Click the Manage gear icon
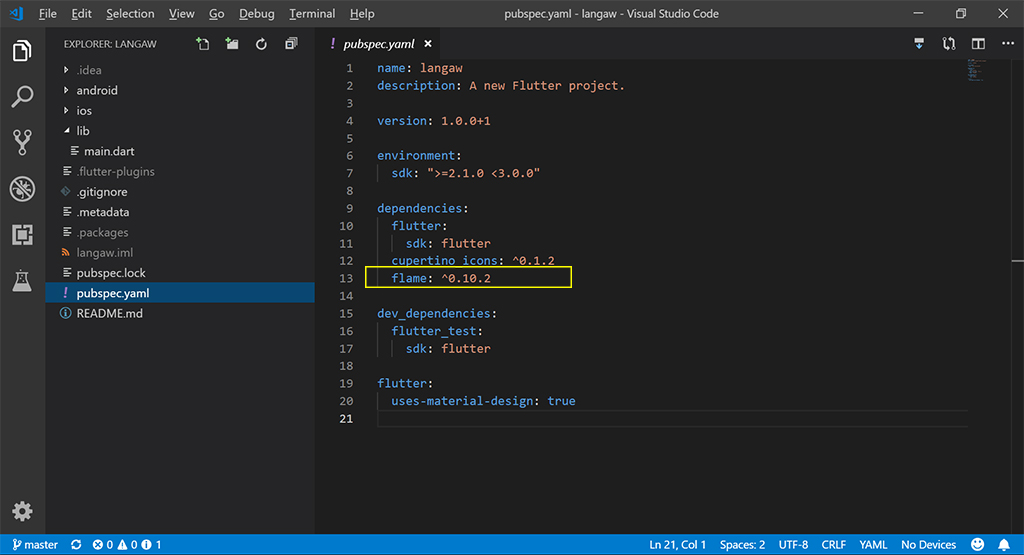The image size is (1024, 555). 22,511
